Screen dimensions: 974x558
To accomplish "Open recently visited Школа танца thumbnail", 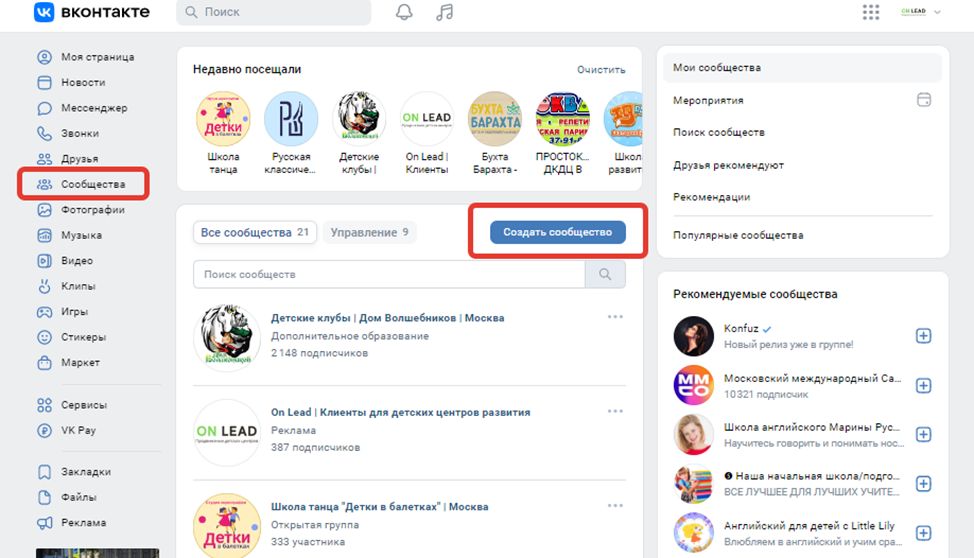I will [x=223, y=119].
